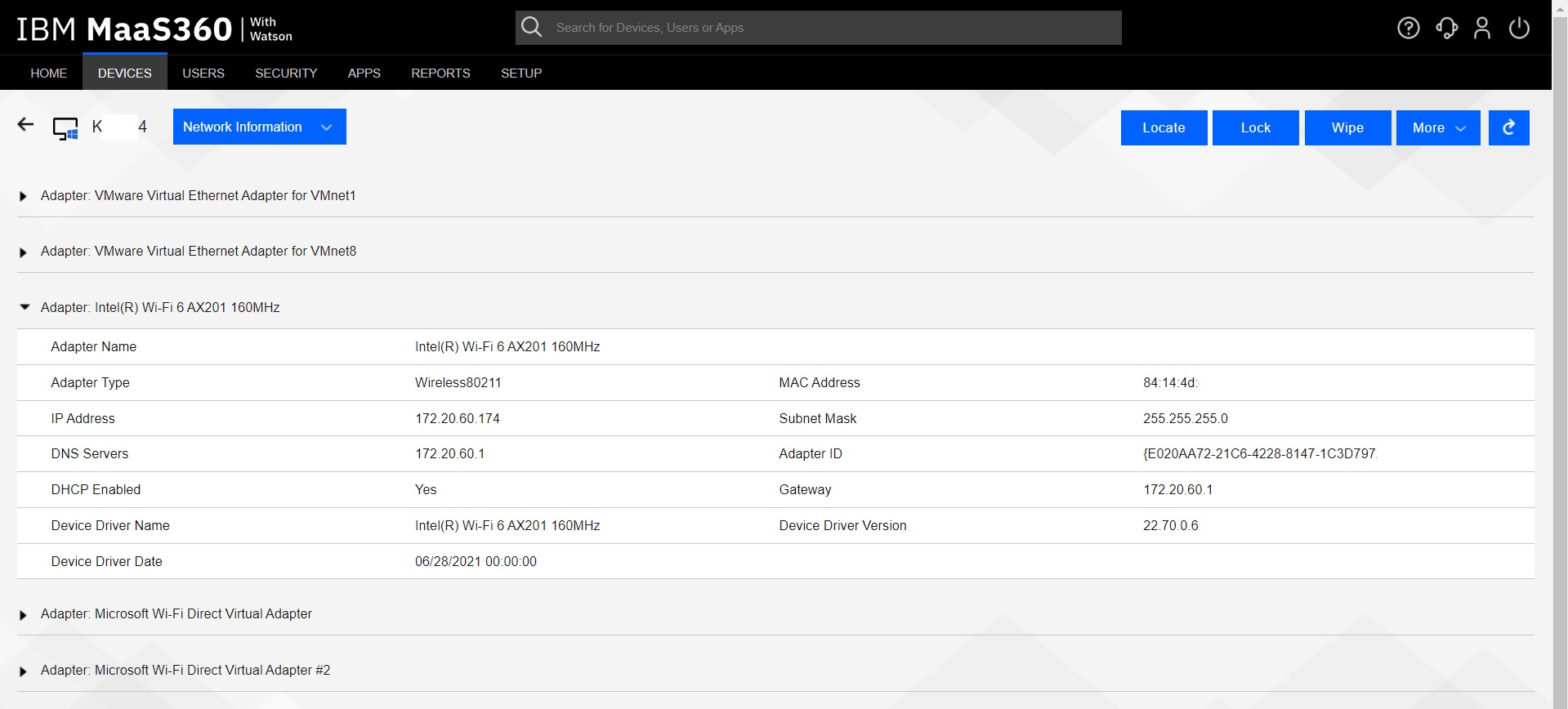This screenshot has height=709, width=1568.
Task: Open the HOME menu
Action: pos(49,73)
